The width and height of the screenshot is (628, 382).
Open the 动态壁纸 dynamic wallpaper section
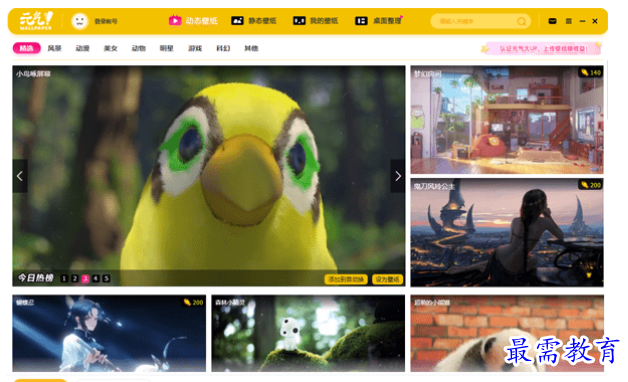193,21
